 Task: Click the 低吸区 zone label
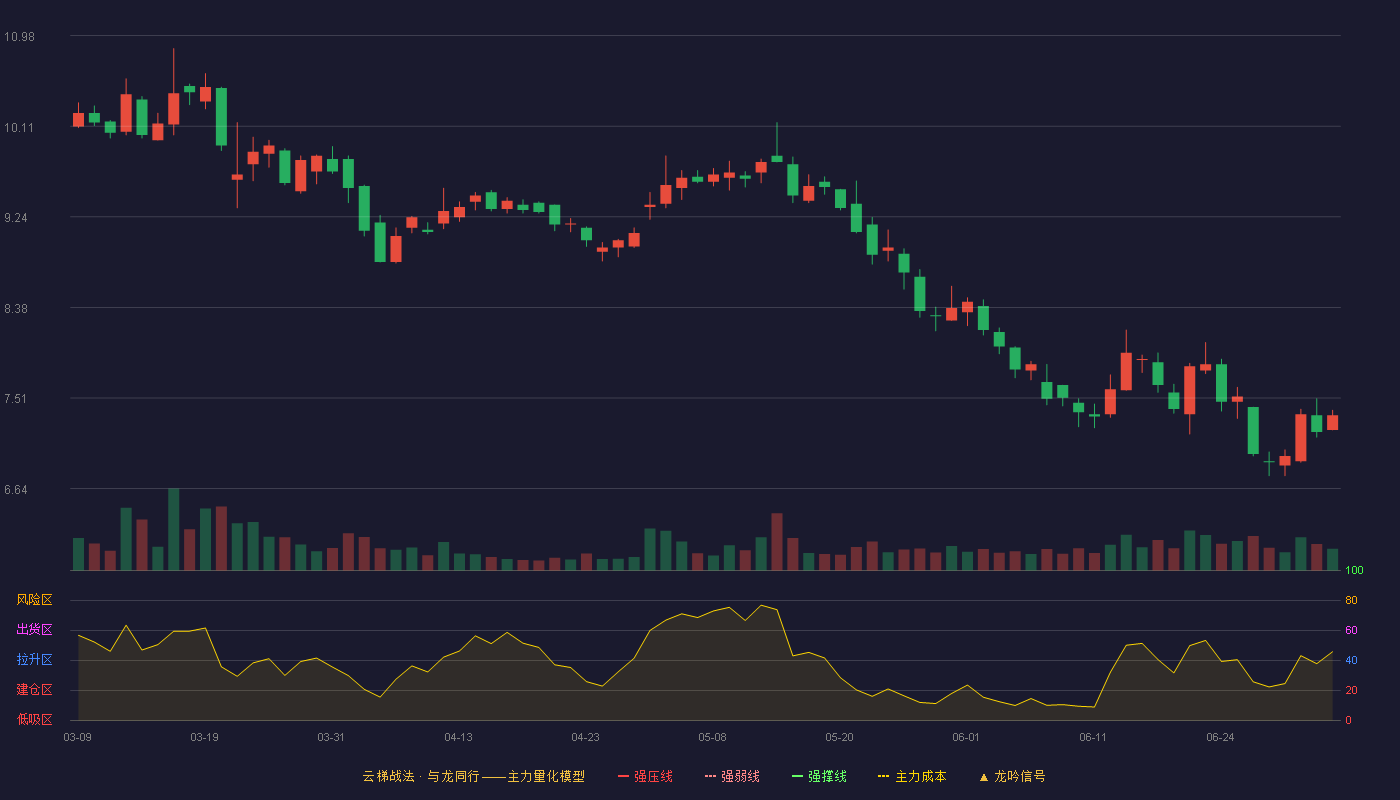click(34, 720)
